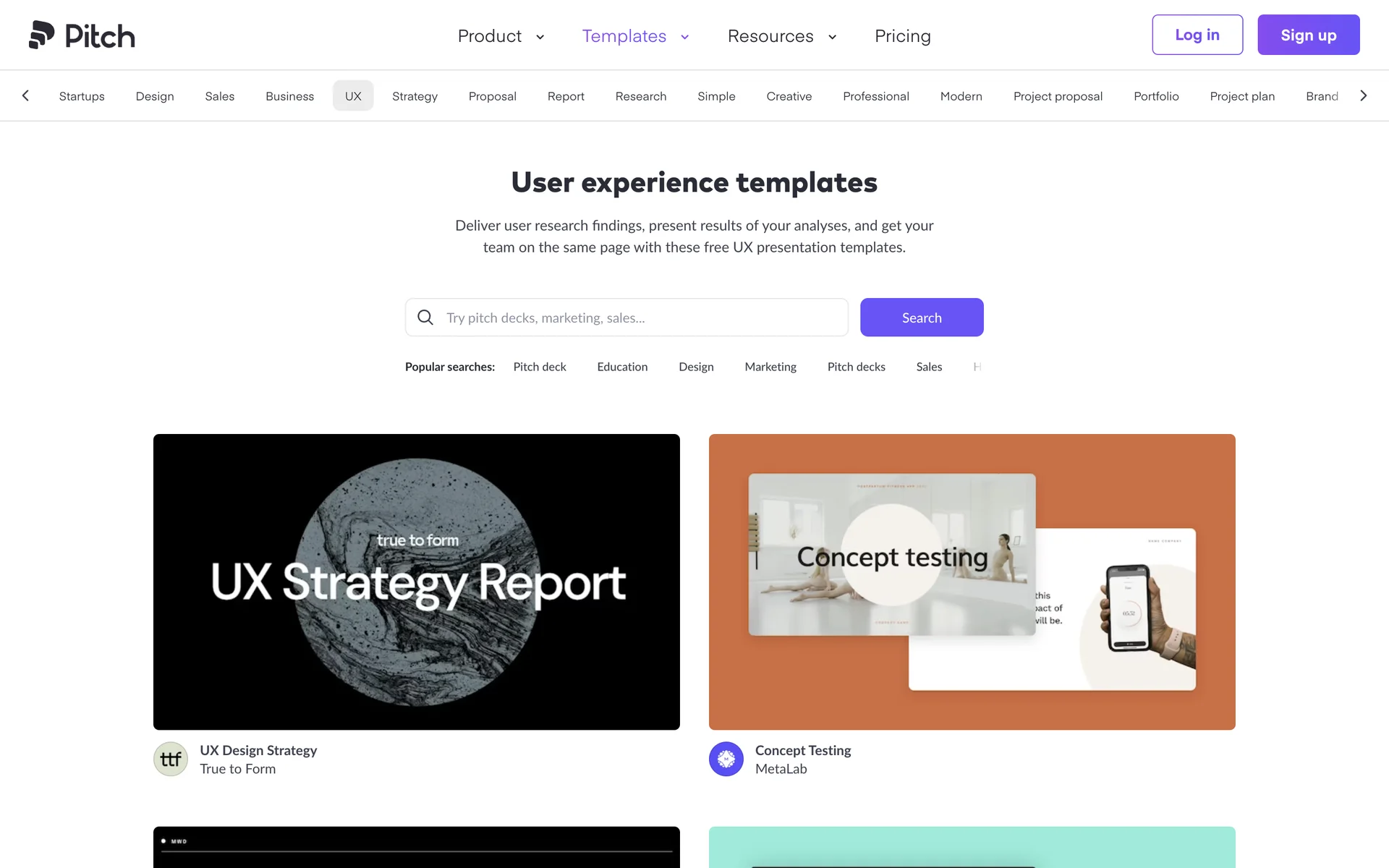This screenshot has height=868, width=1389.
Task: Open the True to Form ttf avatar
Action: (x=171, y=759)
